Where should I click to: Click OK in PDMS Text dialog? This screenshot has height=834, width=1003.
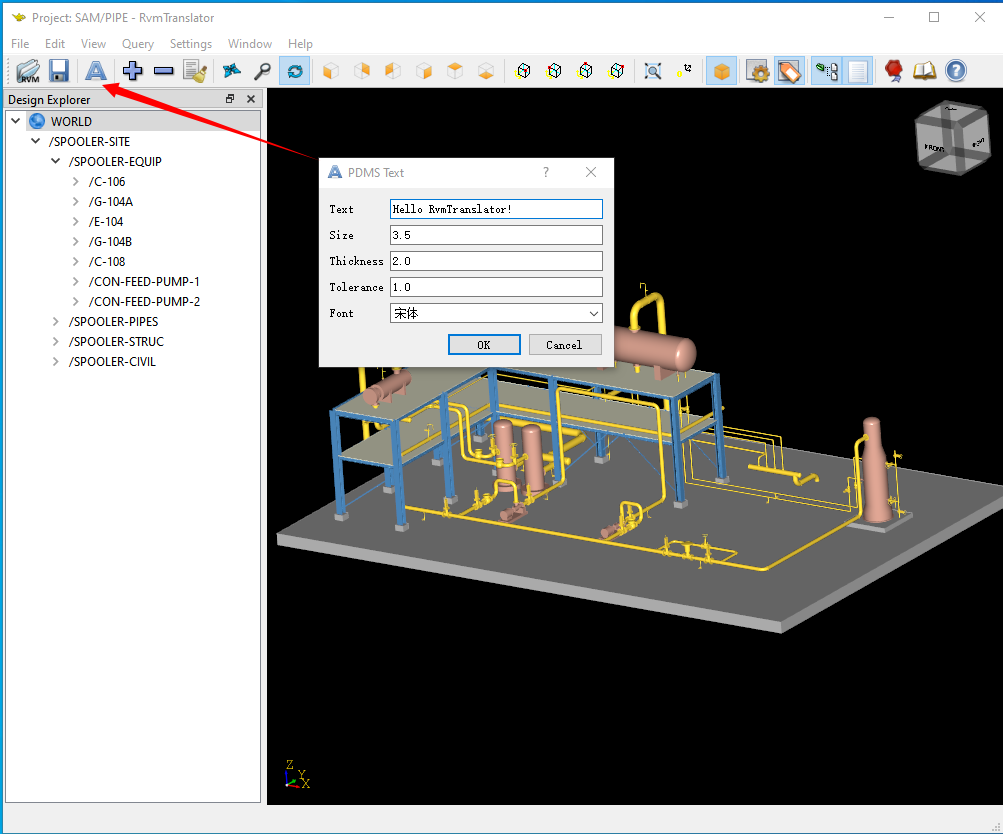coord(484,345)
